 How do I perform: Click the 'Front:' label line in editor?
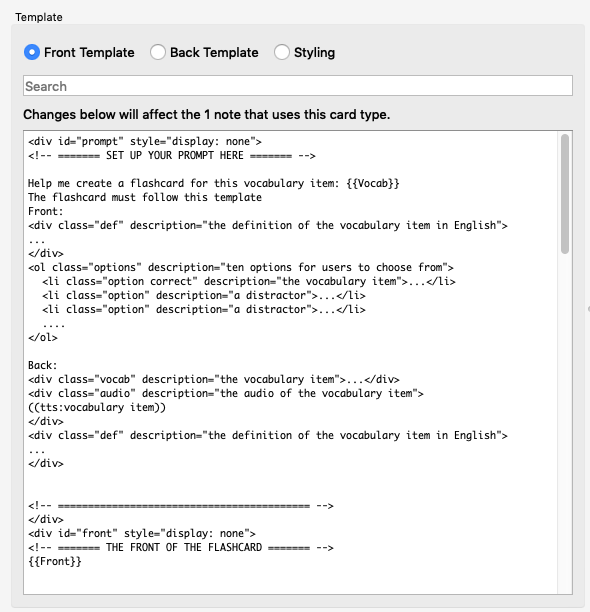[x=46, y=211]
